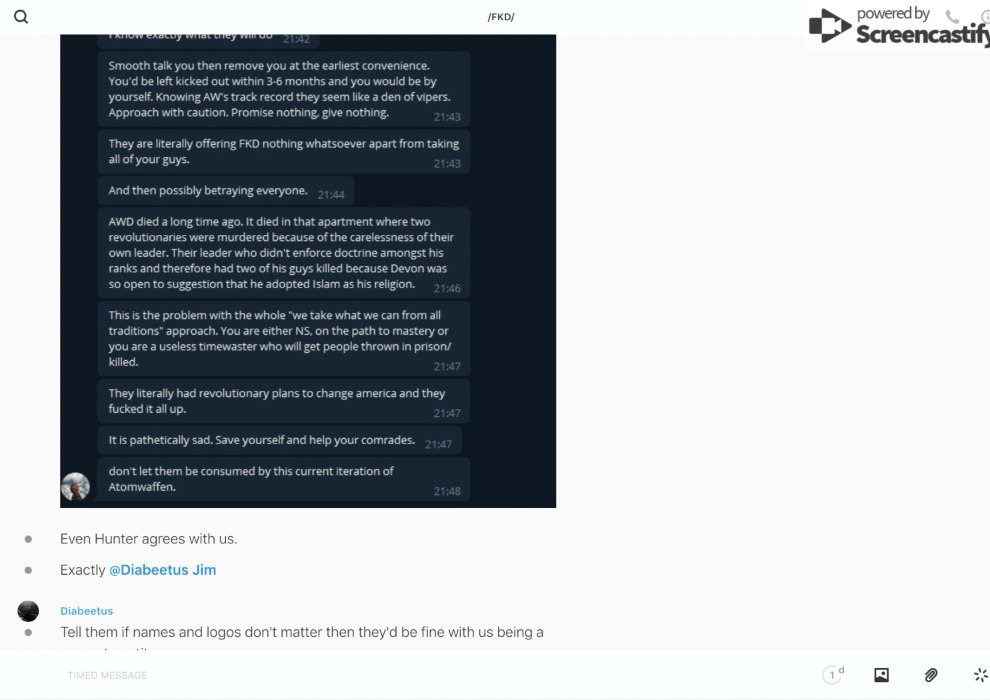Attach a picture with the image icon
This screenshot has width=990, height=700.
(x=881, y=675)
